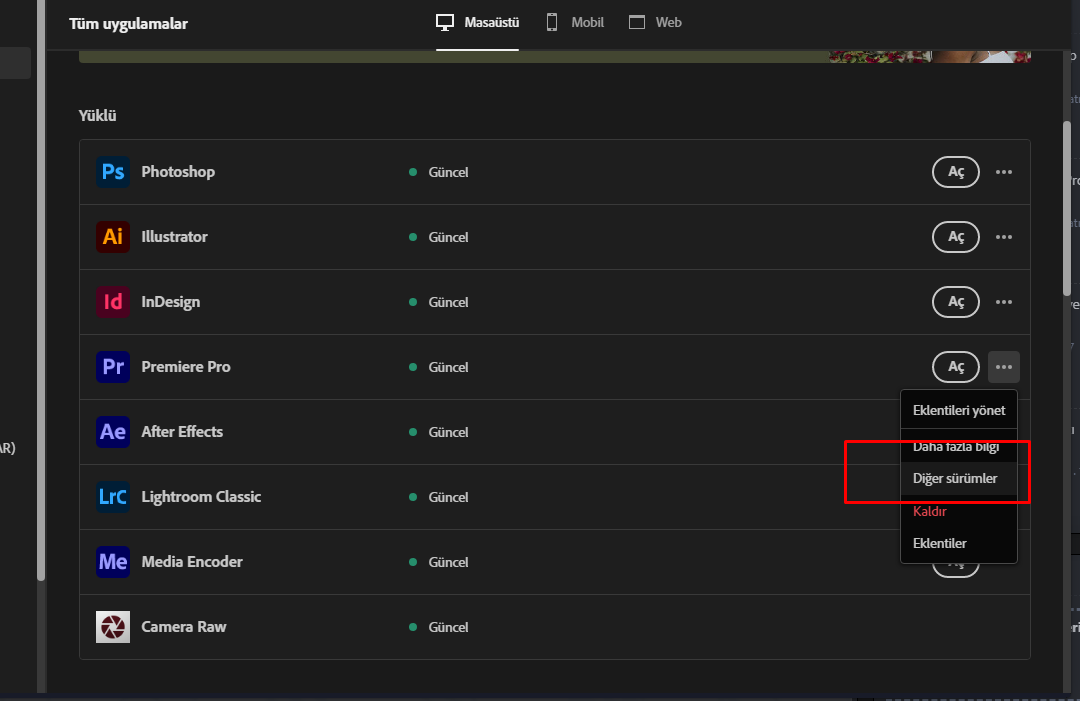Click the Lightroom Classic LrC app icon
The height and width of the screenshot is (701, 1080).
click(x=113, y=496)
